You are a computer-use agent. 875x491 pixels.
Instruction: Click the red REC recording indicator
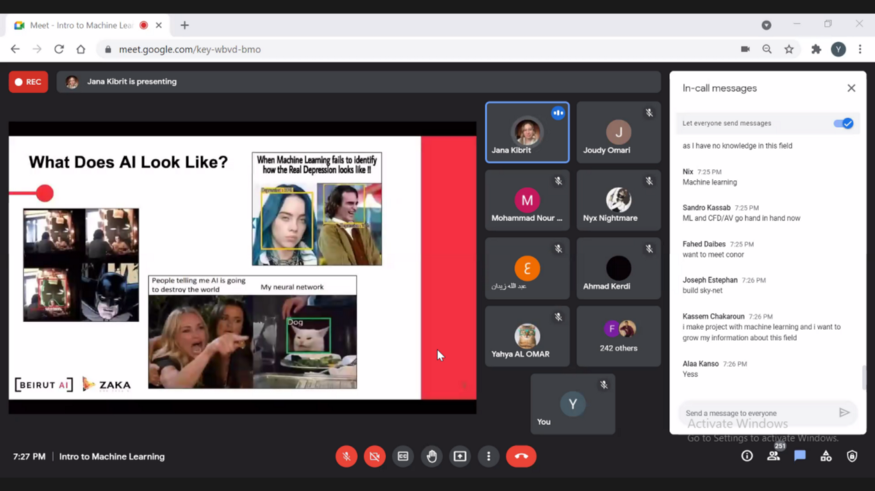click(x=28, y=82)
